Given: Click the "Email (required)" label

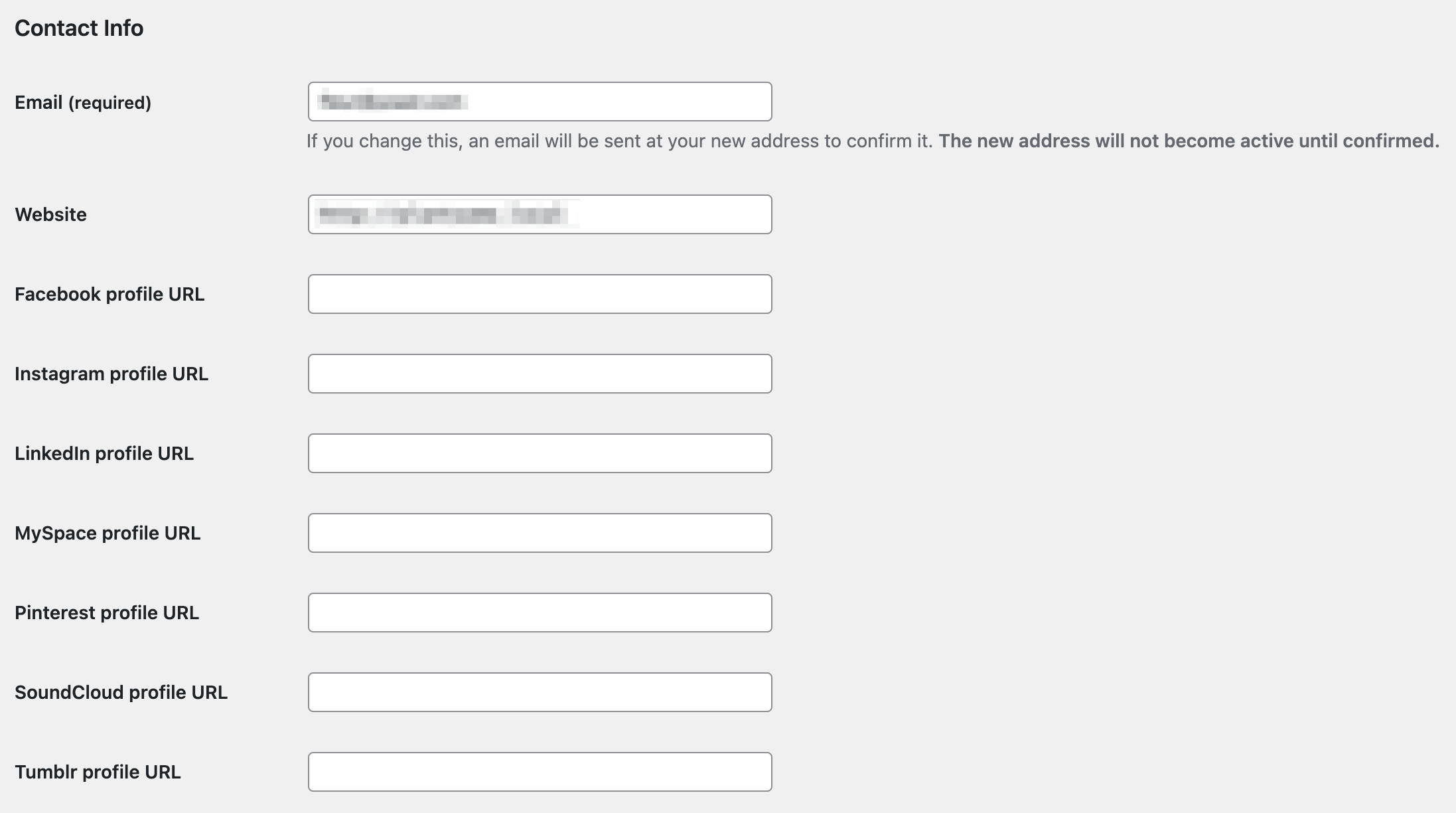Looking at the screenshot, I should pos(83,103).
